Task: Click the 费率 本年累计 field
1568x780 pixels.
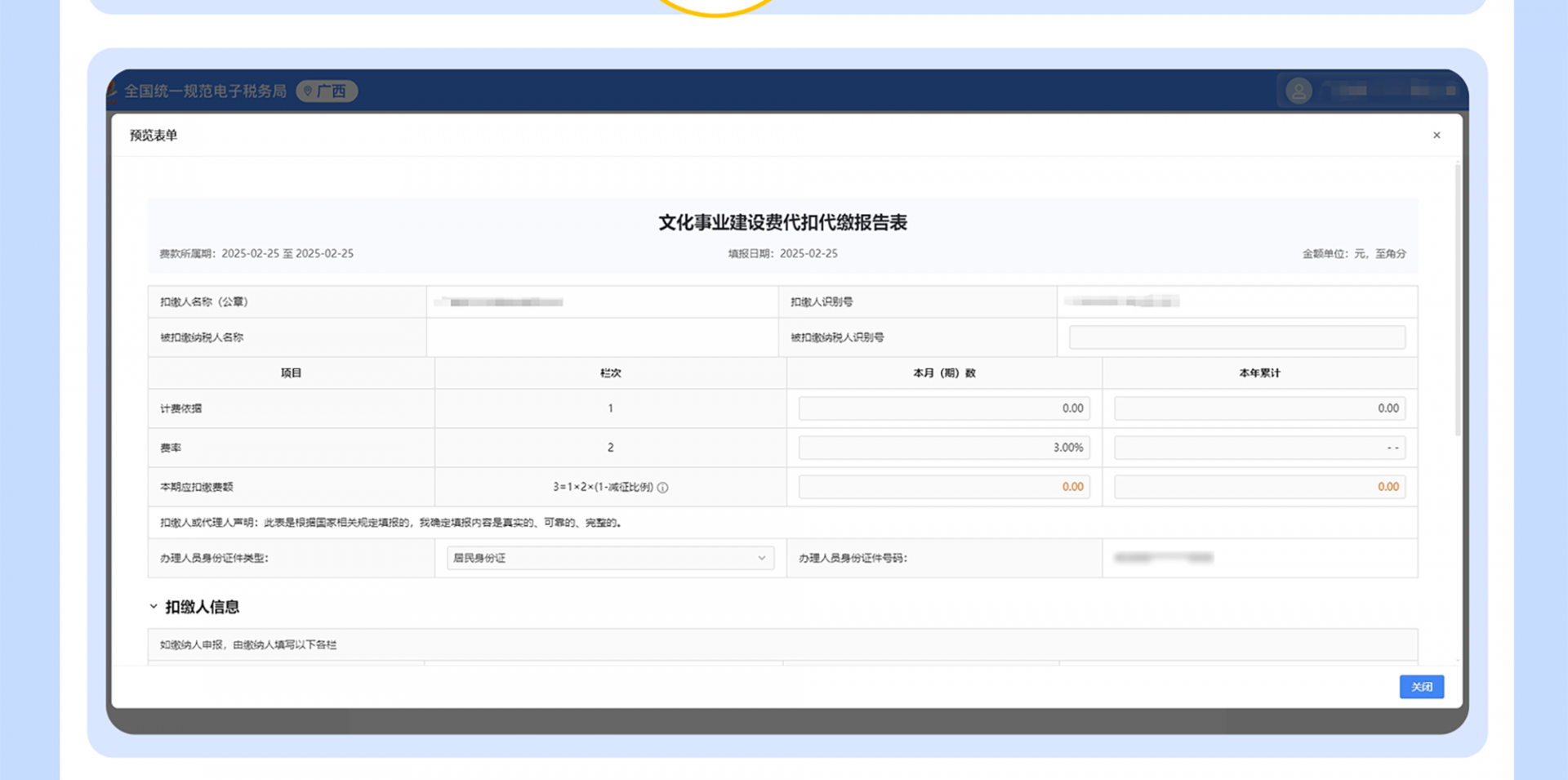Action: pos(1259,448)
